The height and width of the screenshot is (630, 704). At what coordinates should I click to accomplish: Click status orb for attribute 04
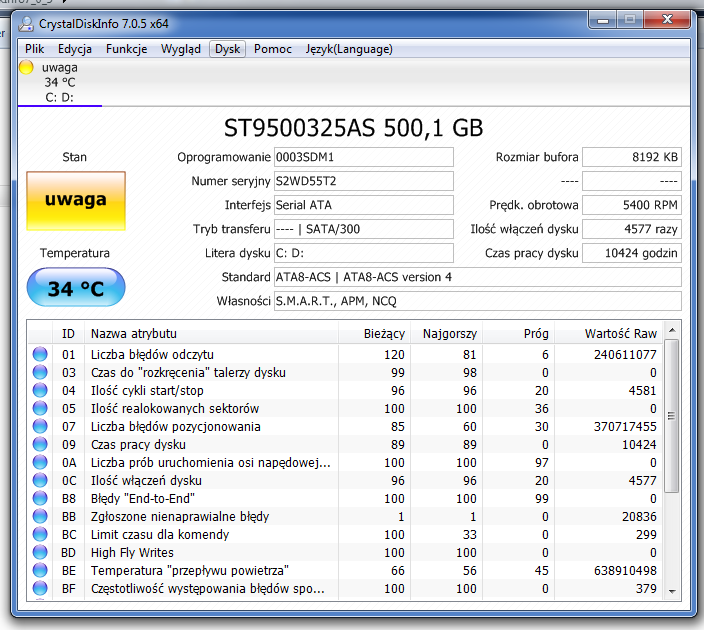(40, 390)
